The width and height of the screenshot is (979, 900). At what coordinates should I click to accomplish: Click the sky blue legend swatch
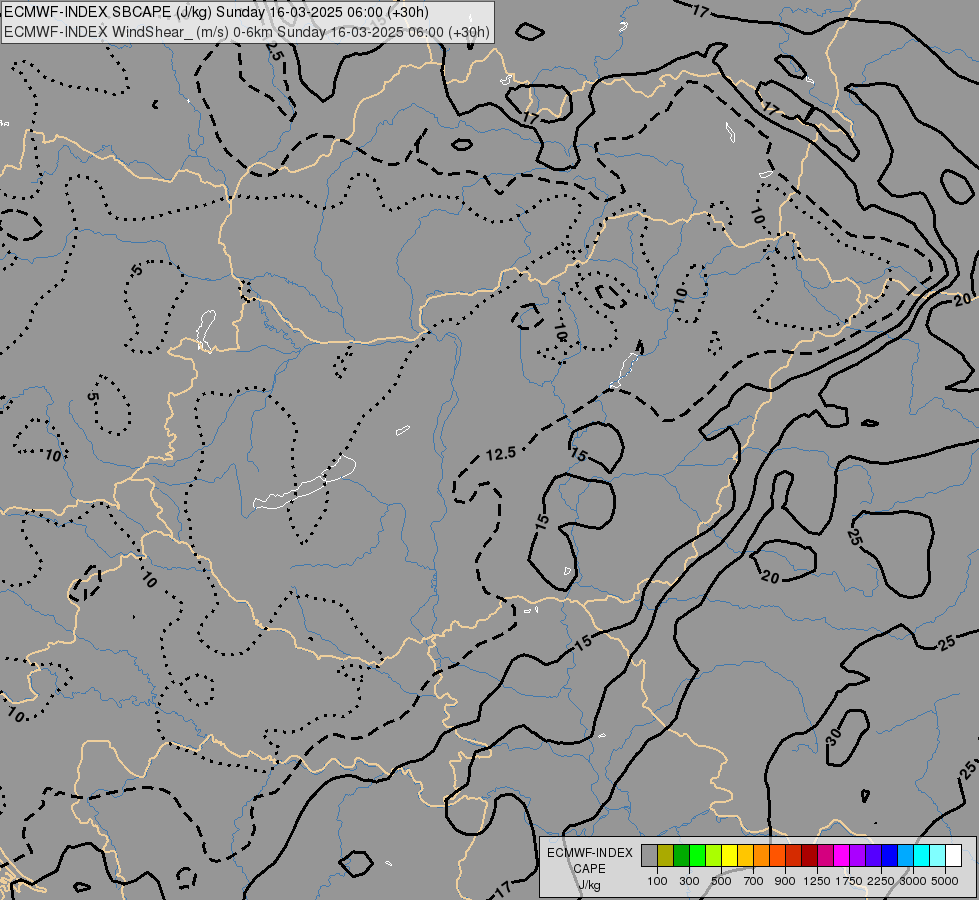pyautogui.click(x=905, y=856)
